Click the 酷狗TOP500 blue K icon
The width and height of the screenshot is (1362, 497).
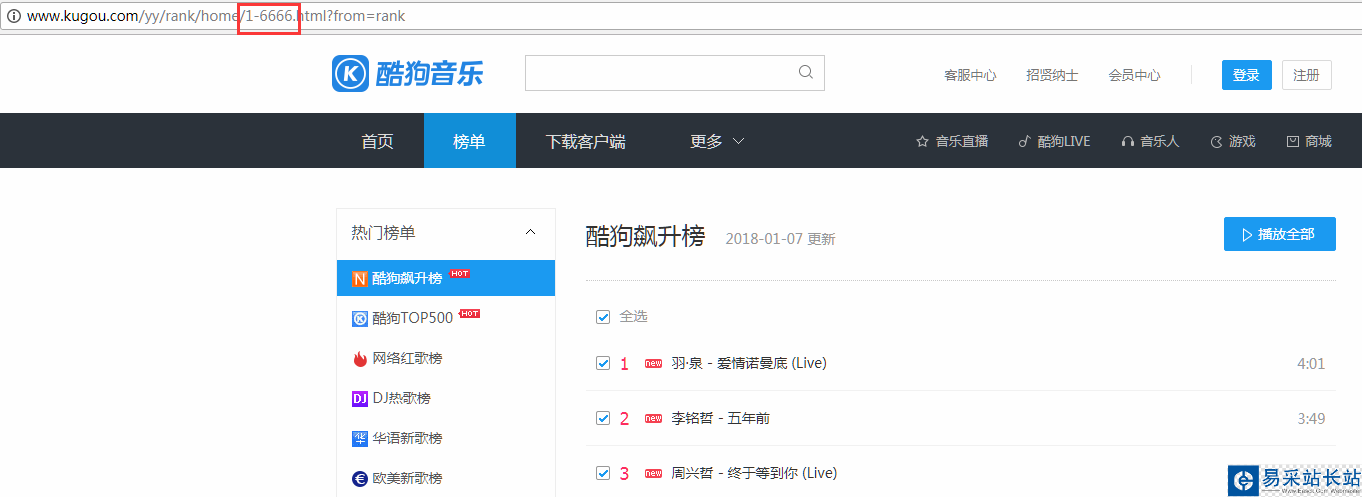(x=360, y=319)
